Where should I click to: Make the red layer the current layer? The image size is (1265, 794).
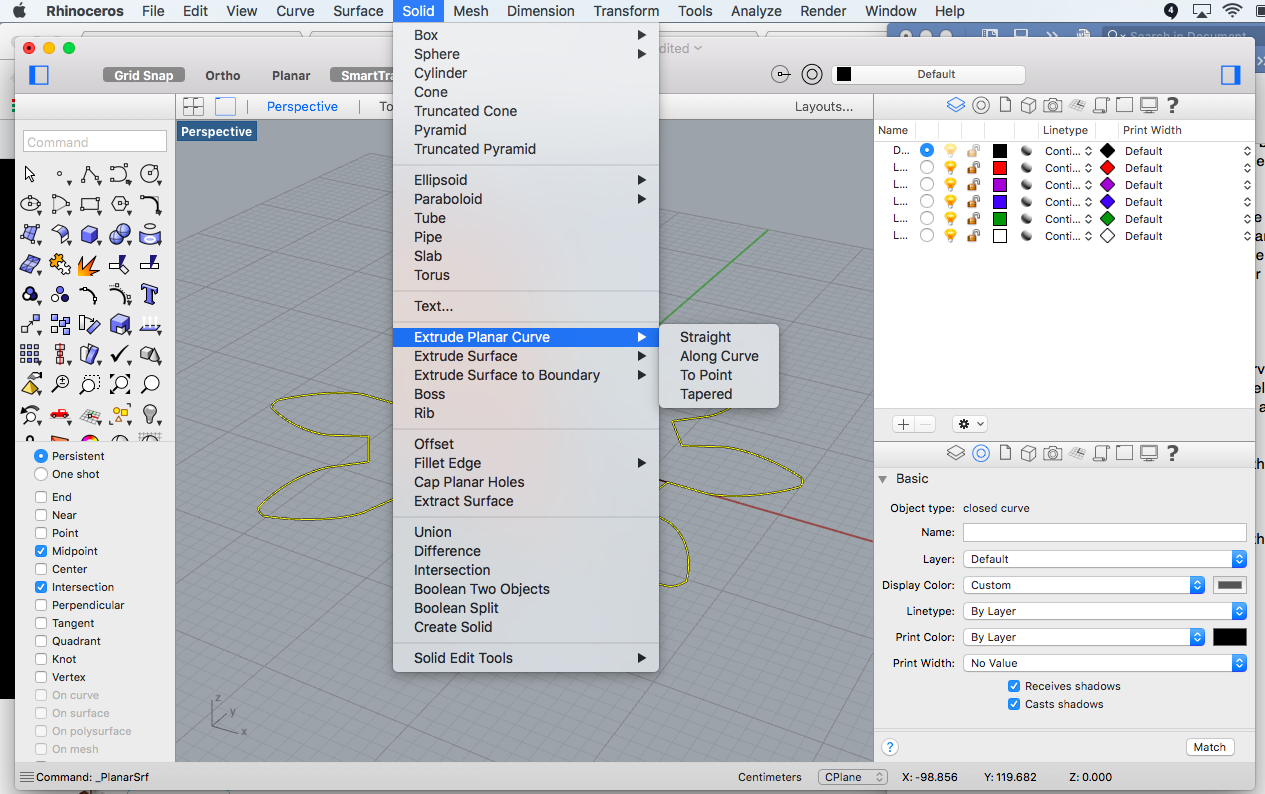tap(927, 168)
